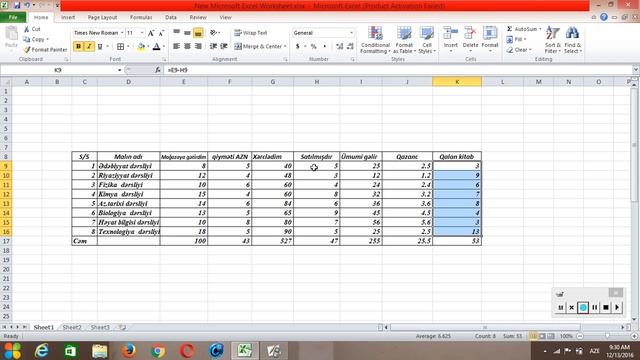Toggle Middle Align vertical alignment
Screen dimensions: 640x360
coord(187,33)
